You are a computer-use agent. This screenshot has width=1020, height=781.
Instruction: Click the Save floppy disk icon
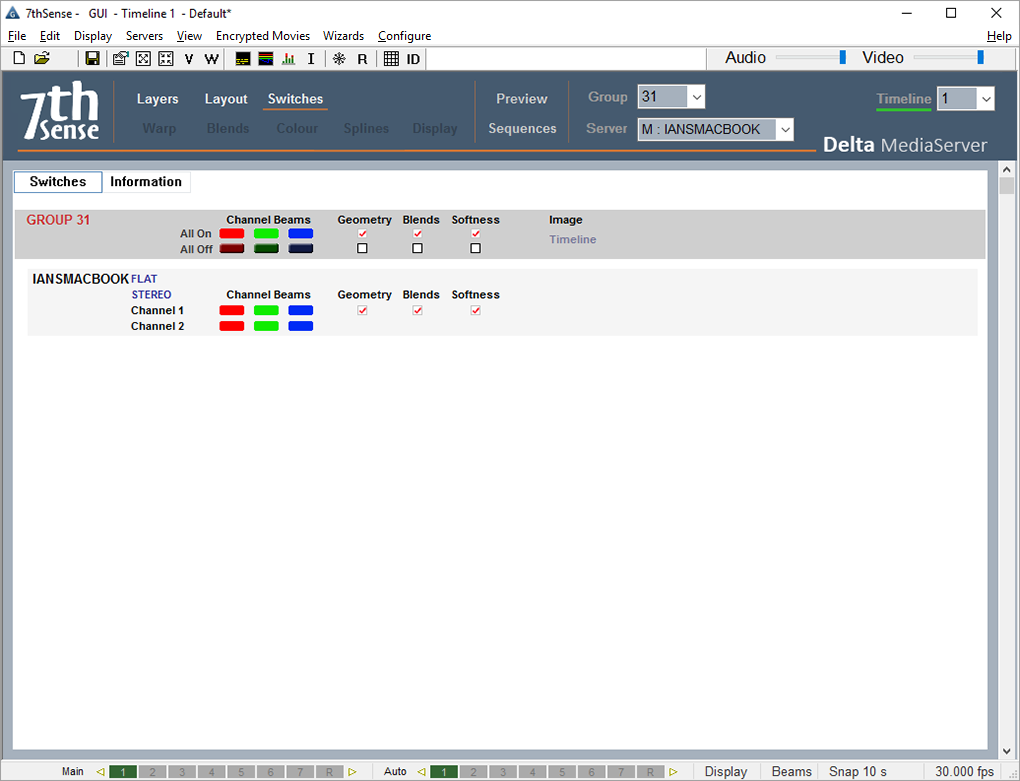(x=92, y=59)
